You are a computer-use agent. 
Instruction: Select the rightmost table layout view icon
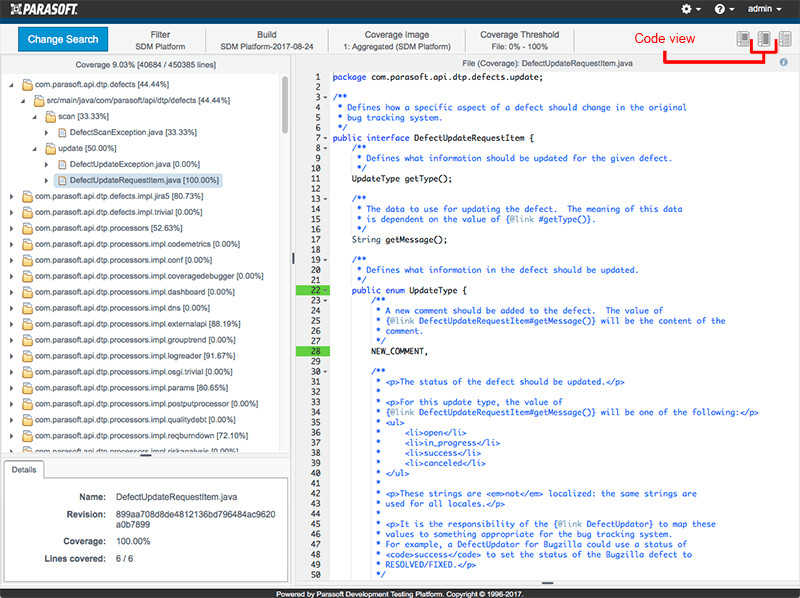pyautogui.click(x=785, y=38)
